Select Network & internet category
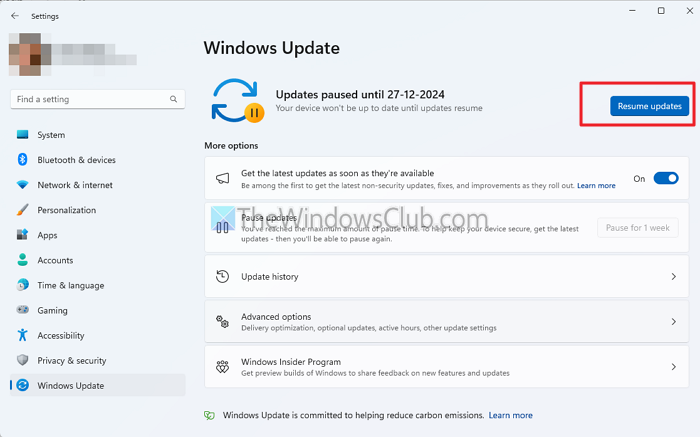Viewport: 700px width, 437px height. (97, 184)
